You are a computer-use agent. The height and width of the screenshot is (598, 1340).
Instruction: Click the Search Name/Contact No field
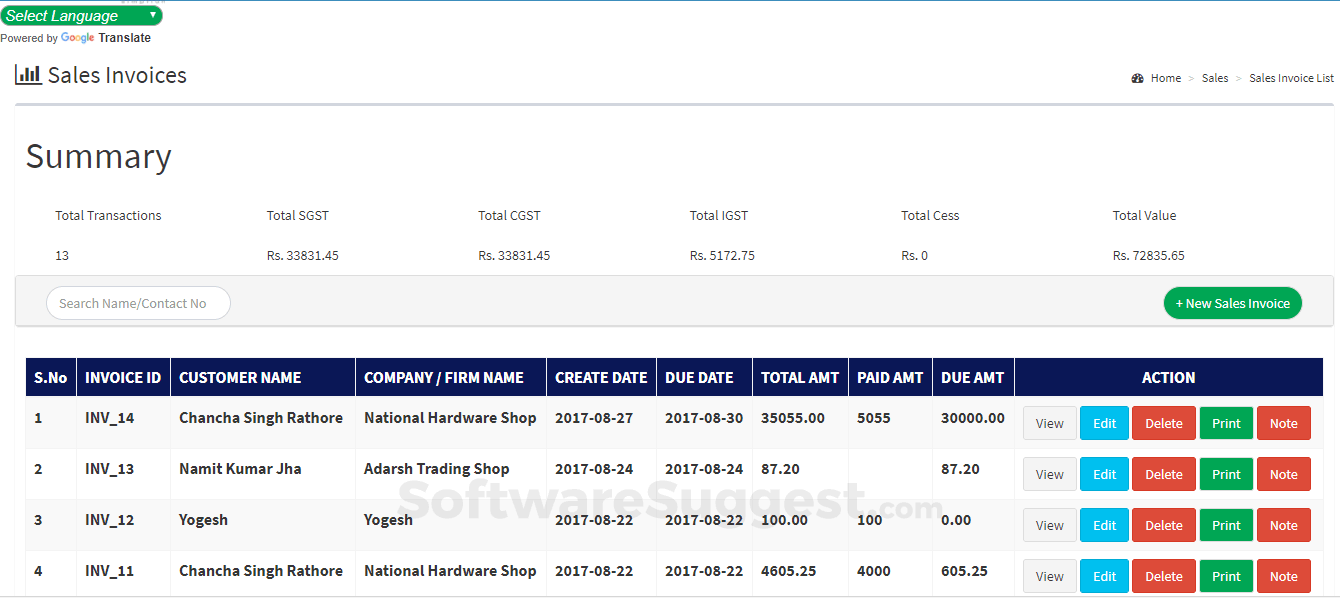point(138,303)
